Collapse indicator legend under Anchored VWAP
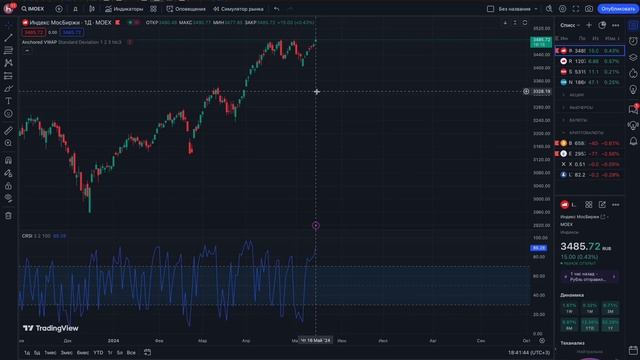This screenshot has height=360, width=640. [x=27, y=51]
